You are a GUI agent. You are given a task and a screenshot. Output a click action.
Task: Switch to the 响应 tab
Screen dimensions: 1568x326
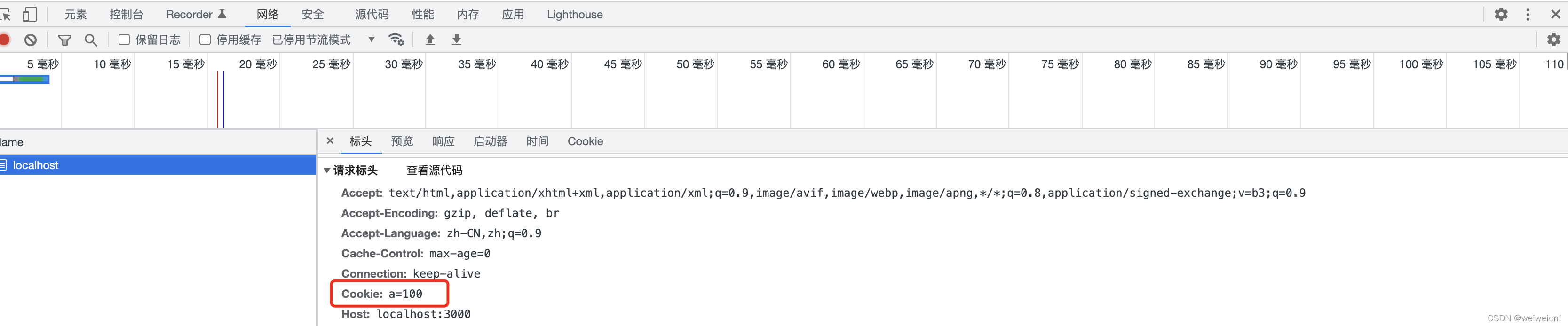pos(443,141)
